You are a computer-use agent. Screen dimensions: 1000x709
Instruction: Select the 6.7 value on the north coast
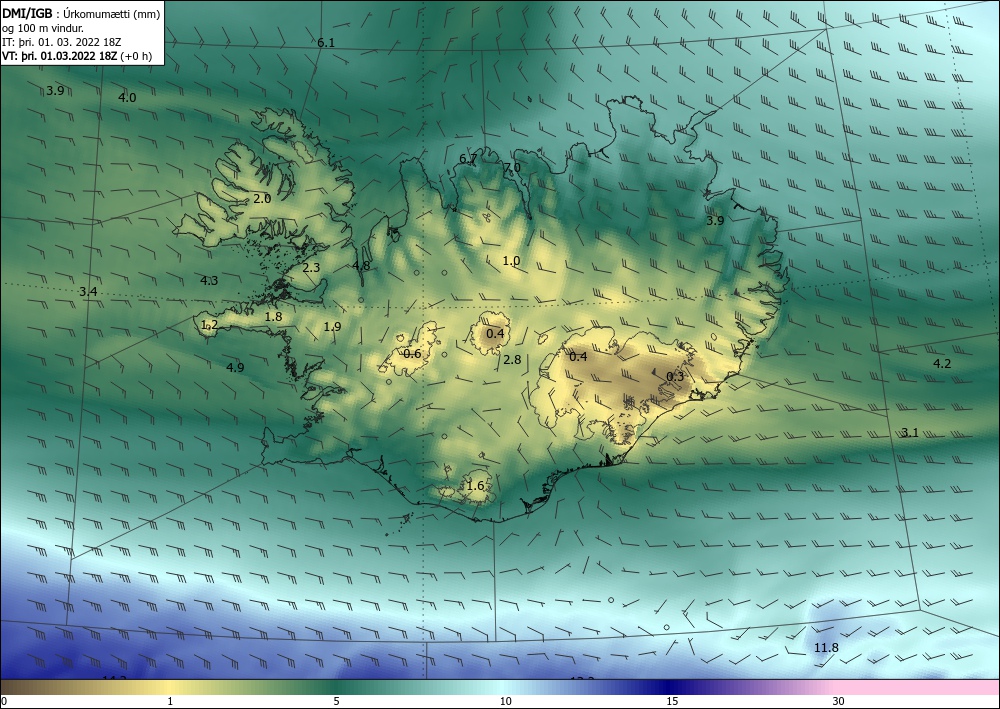pyautogui.click(x=467, y=159)
